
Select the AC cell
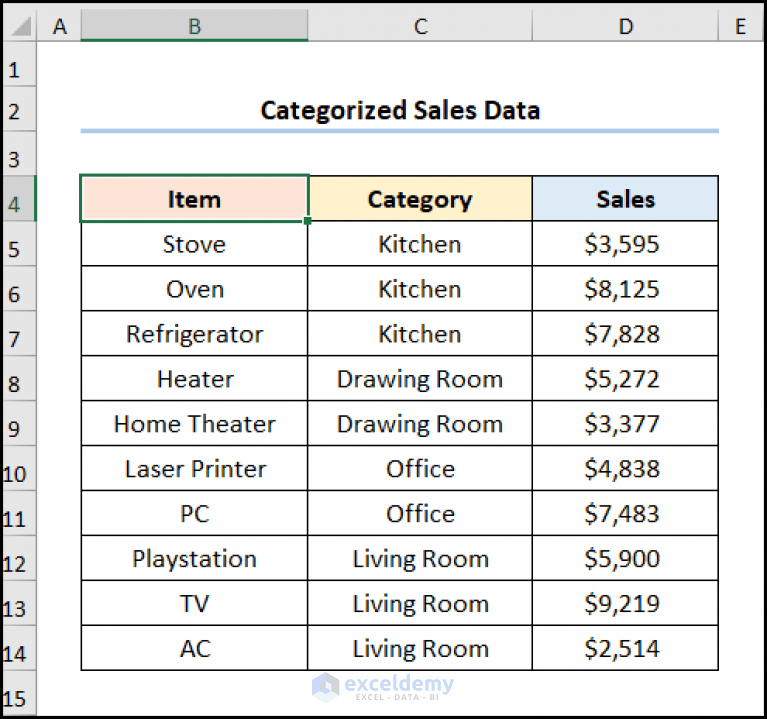(x=194, y=649)
